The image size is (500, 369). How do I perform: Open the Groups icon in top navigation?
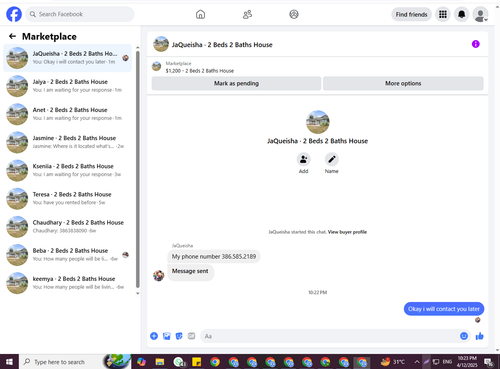[x=294, y=14]
